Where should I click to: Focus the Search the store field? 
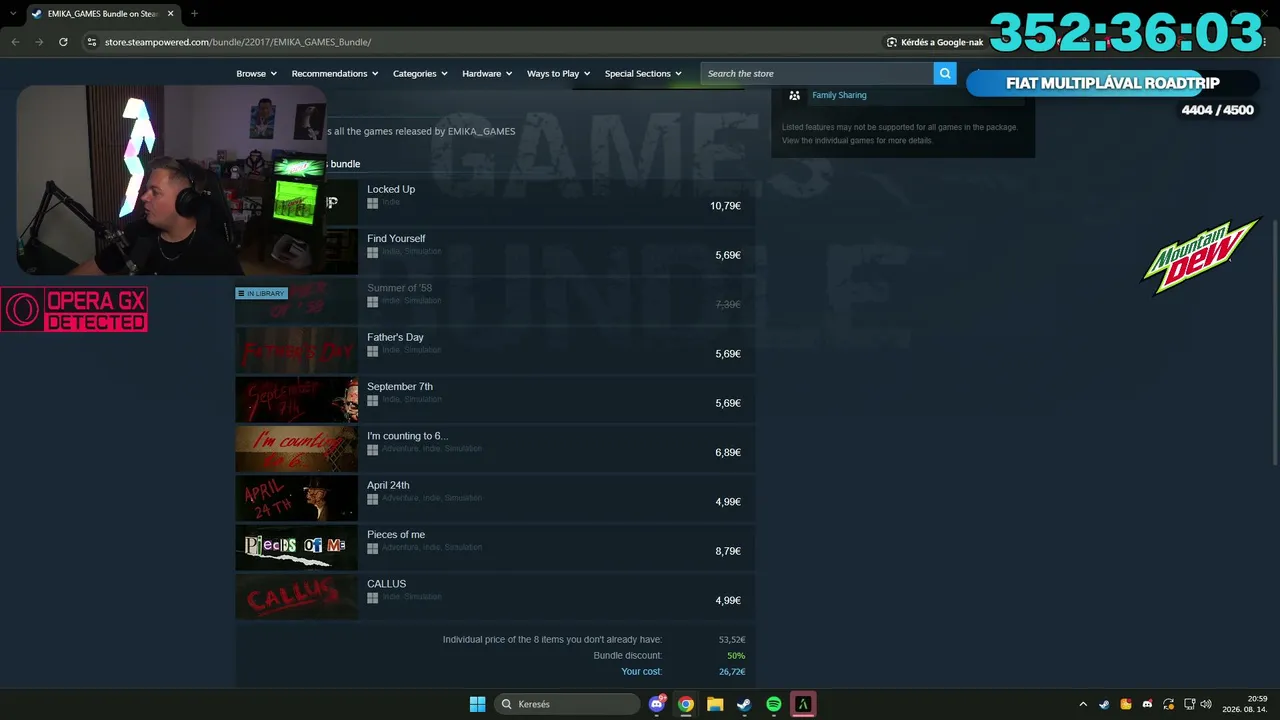[817, 73]
